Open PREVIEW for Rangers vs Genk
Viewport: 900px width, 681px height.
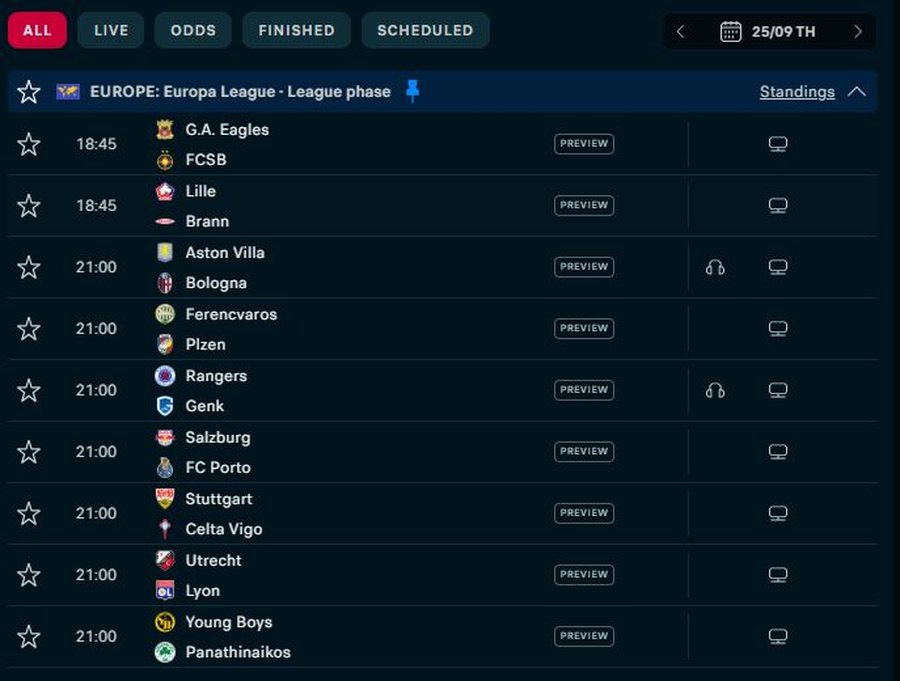pos(584,390)
